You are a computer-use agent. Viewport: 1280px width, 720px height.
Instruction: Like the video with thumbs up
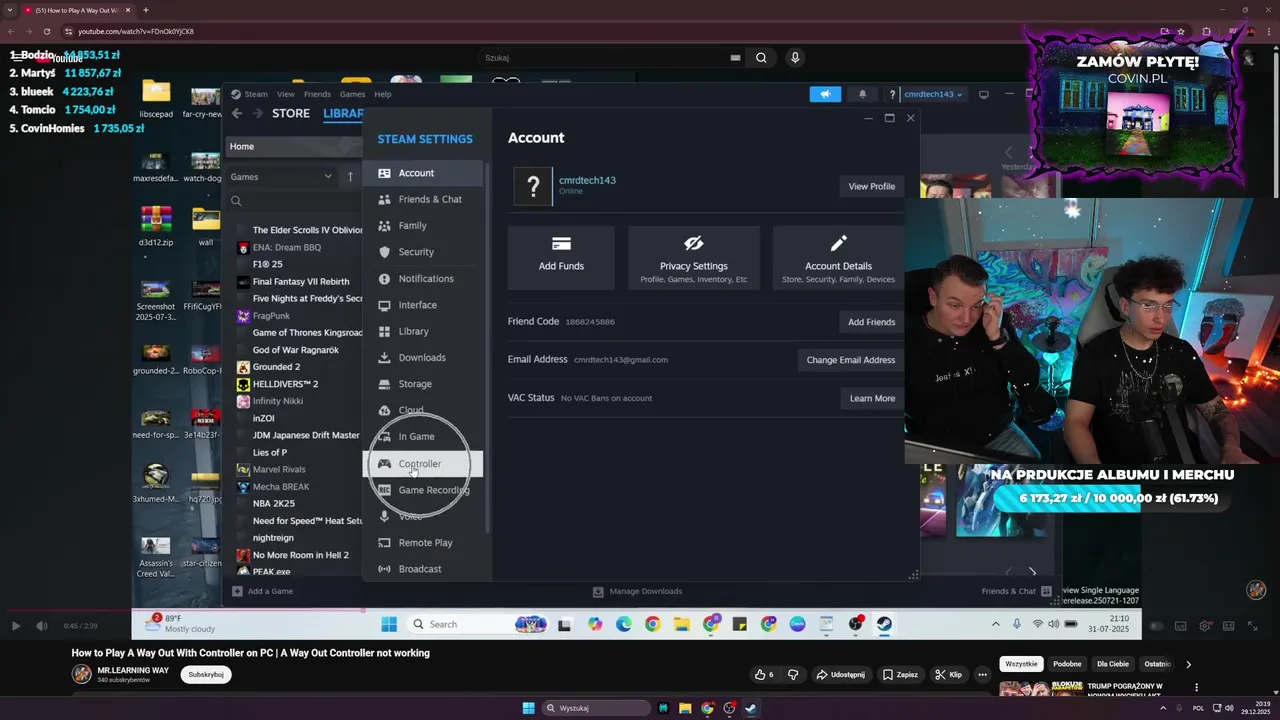(x=765, y=674)
